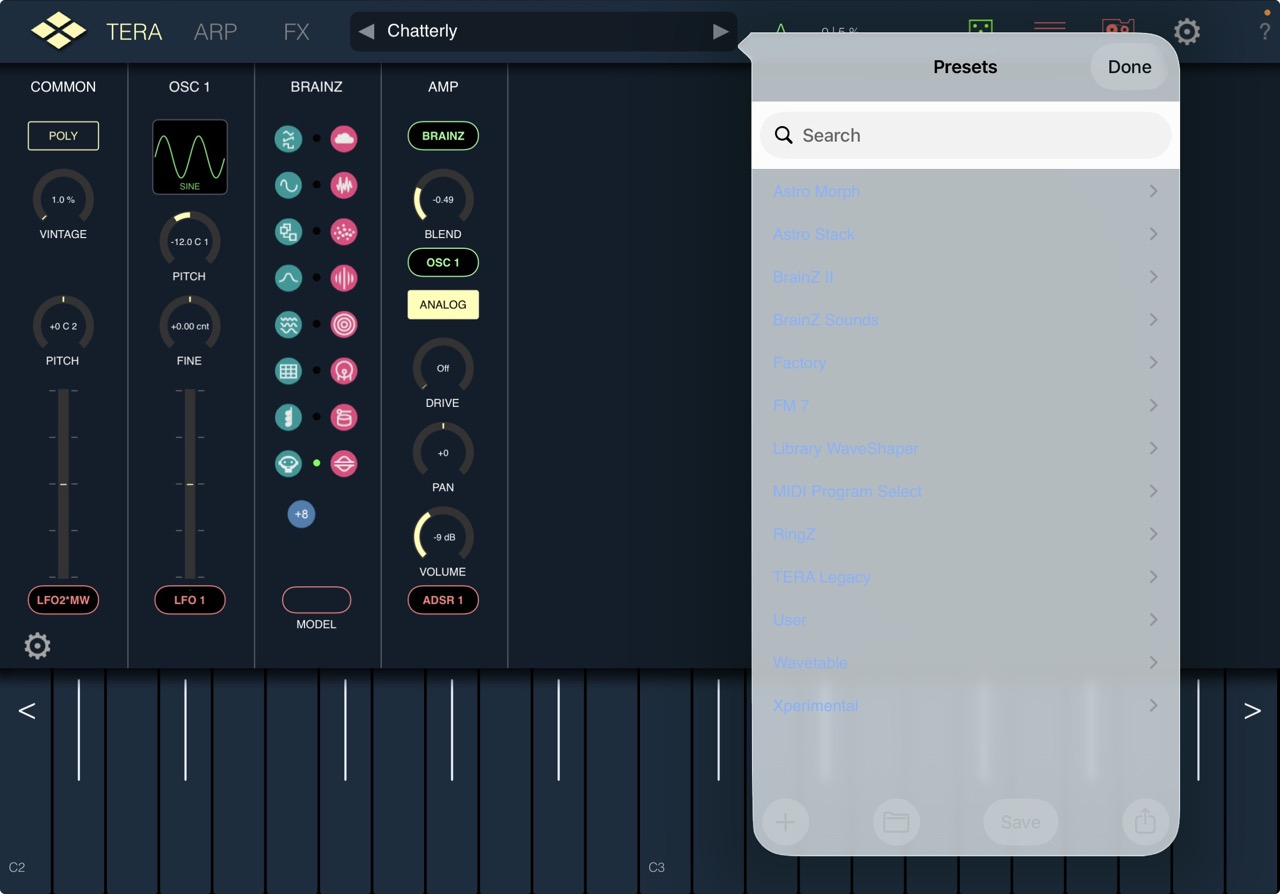Choose the teal triple-wavy-lines BRAINZ model icon

point(289,324)
